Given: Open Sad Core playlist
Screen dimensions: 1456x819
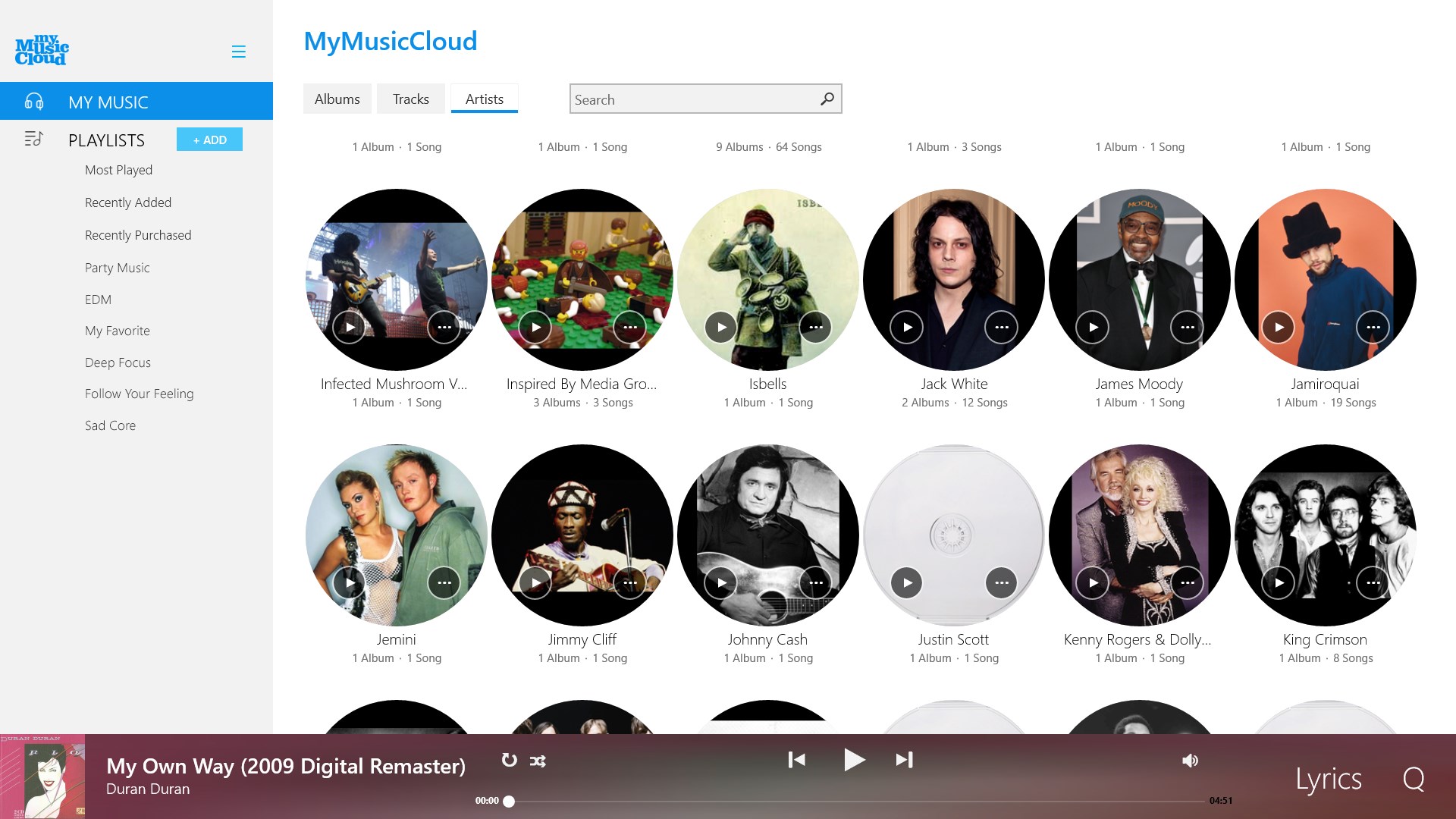Looking at the screenshot, I should pyautogui.click(x=110, y=425).
